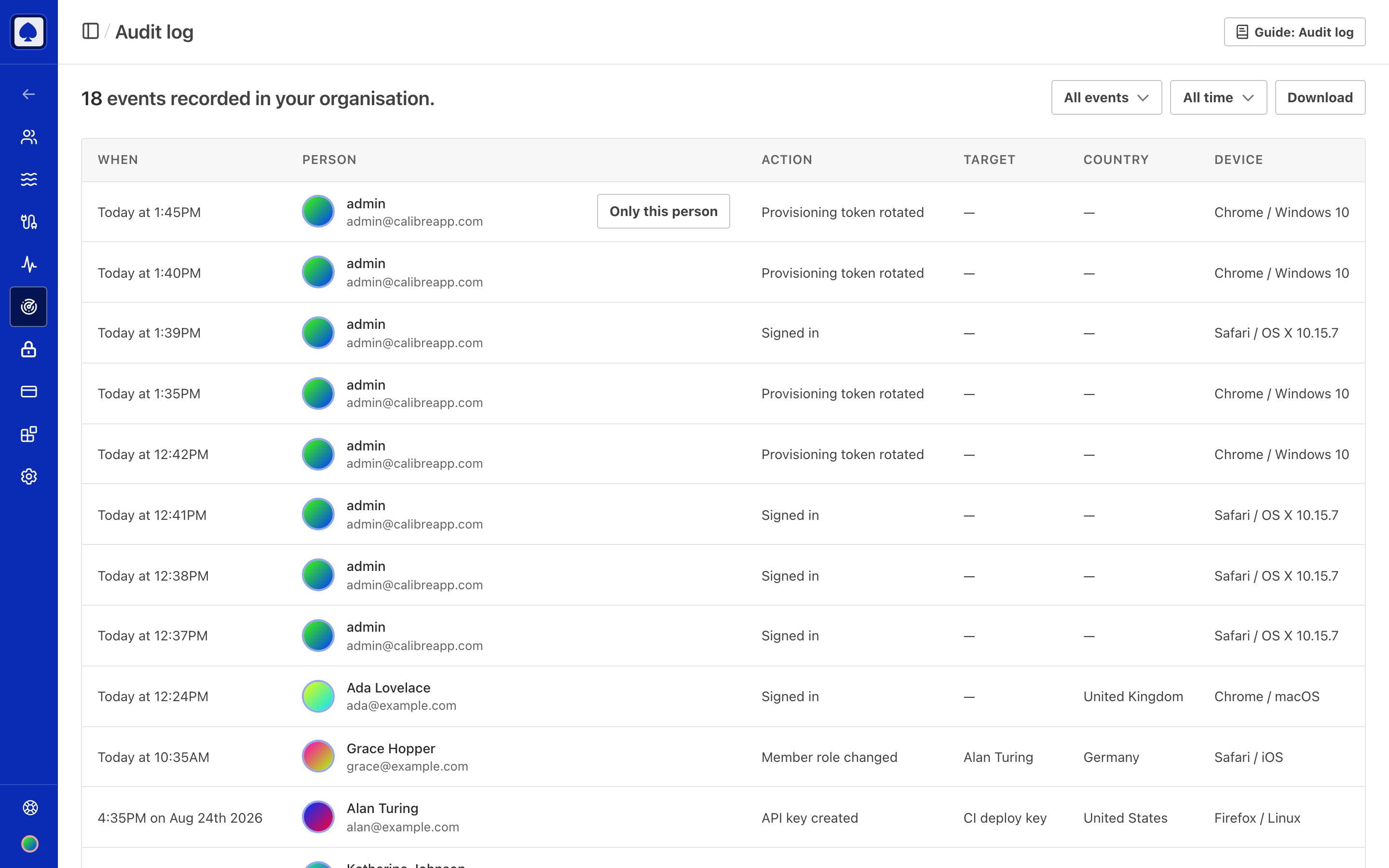Click the PERSON column header

click(329, 160)
